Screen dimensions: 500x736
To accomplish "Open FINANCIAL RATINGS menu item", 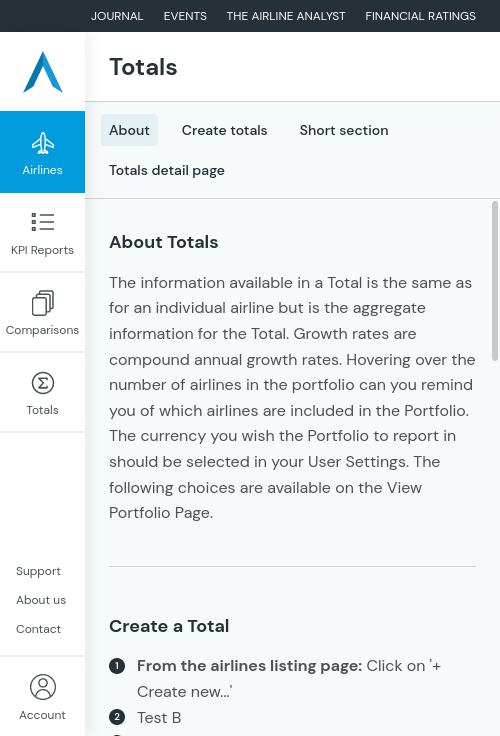I will click(421, 16).
